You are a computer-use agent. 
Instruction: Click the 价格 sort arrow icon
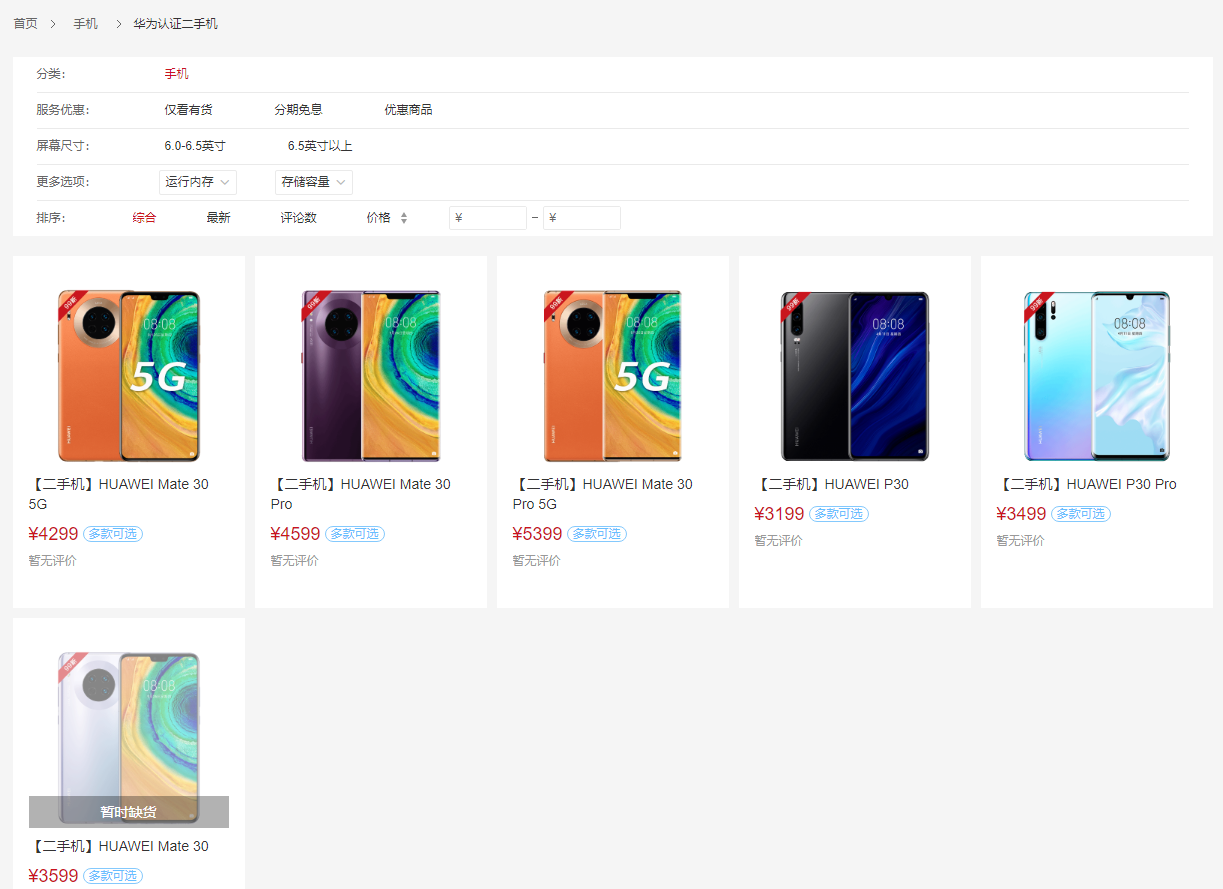404,217
